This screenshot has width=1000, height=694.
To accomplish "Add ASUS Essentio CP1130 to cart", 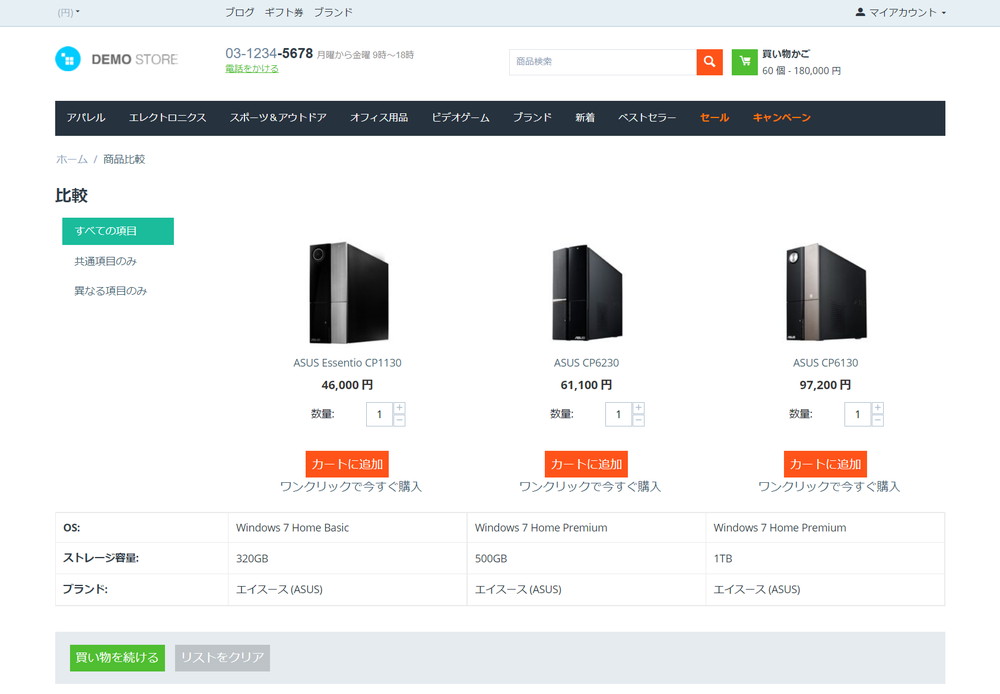I will (347, 464).
